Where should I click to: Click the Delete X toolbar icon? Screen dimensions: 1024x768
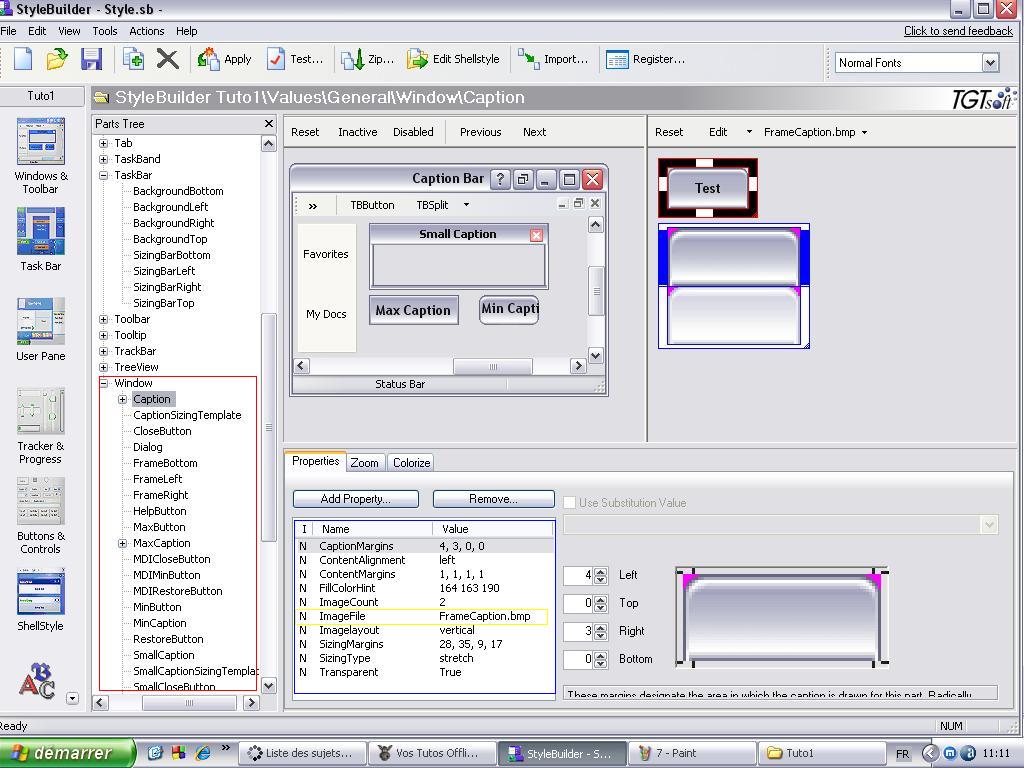pos(168,59)
